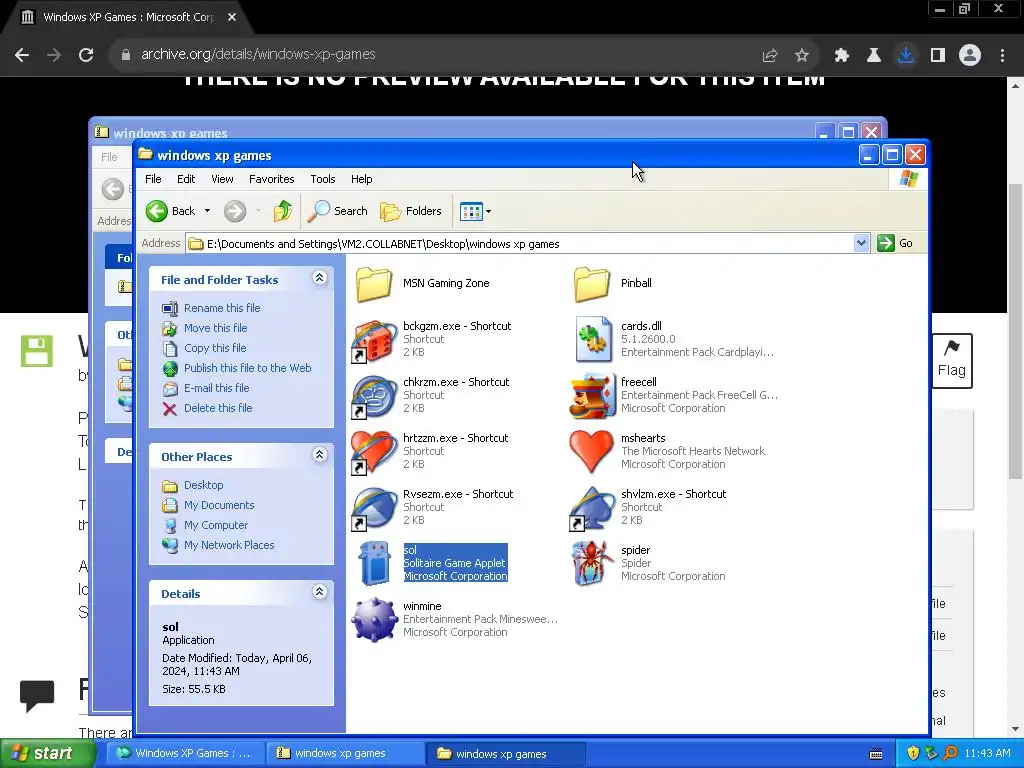The image size is (1024, 768).
Task: Switch to the Windows XP Games browser taskbar item
Action: pos(185,754)
